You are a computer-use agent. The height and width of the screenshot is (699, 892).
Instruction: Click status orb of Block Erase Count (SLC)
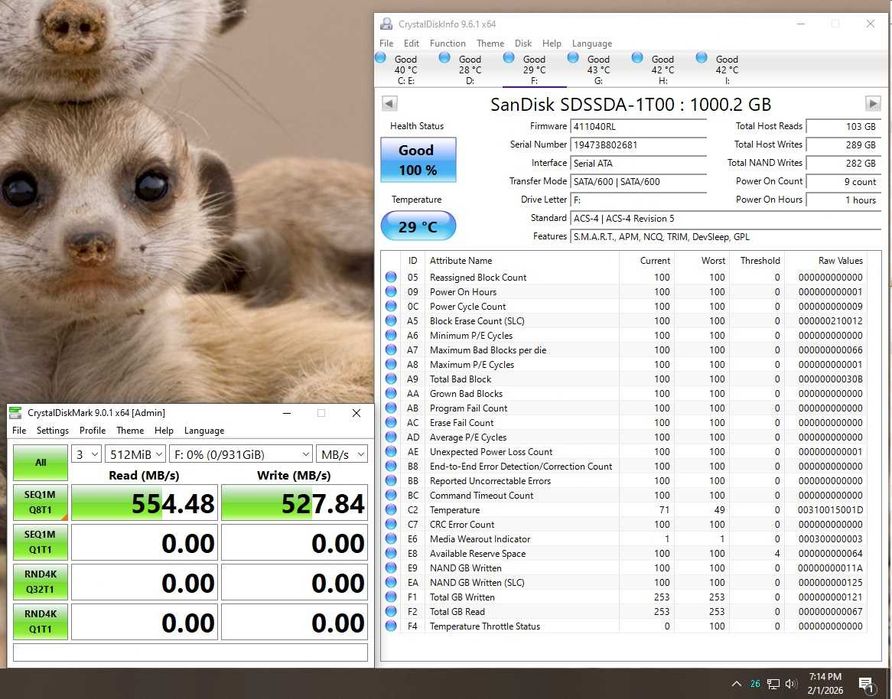[x=391, y=321]
